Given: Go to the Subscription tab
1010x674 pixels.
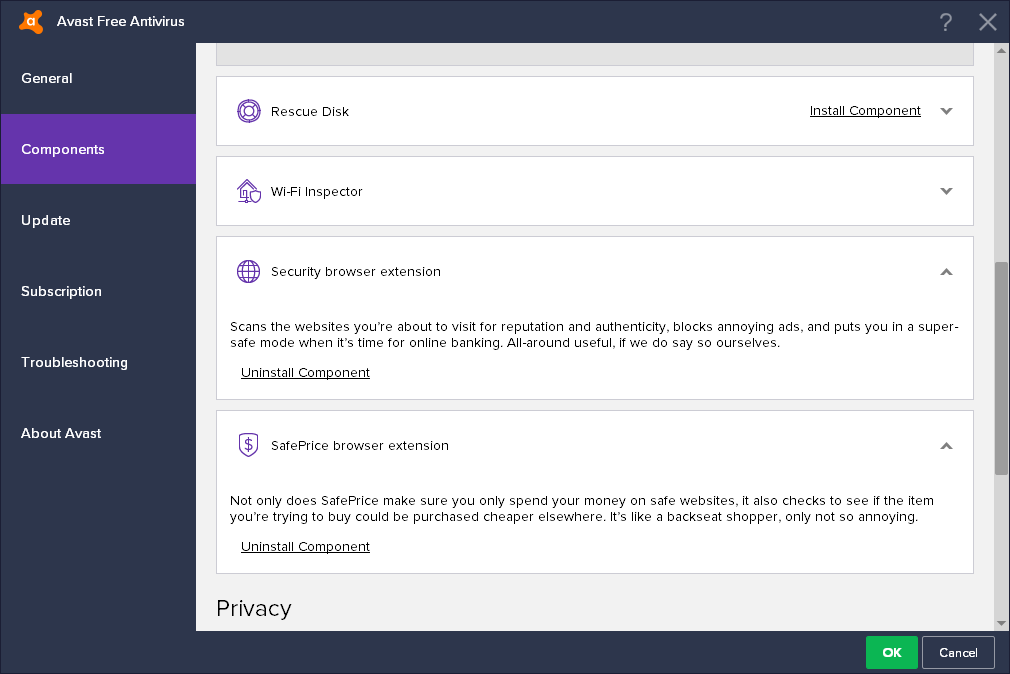Looking at the screenshot, I should 62,291.
